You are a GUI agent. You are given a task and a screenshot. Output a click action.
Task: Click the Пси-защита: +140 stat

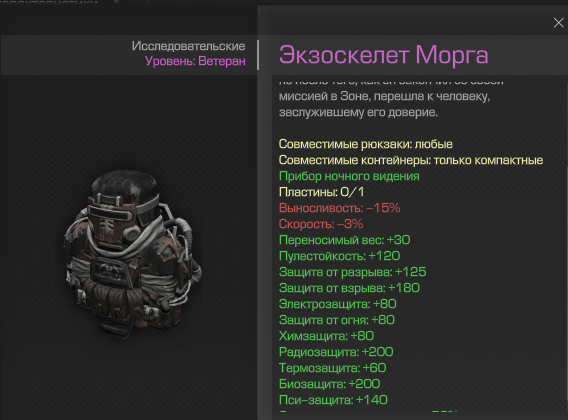point(333,400)
